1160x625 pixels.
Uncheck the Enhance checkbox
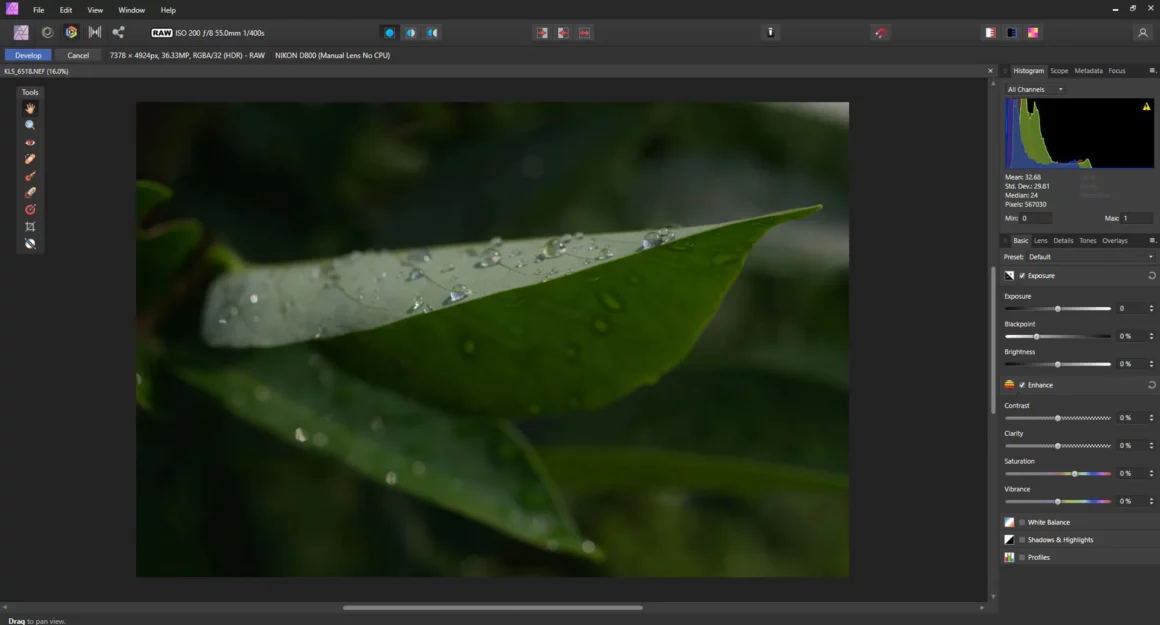click(1022, 385)
